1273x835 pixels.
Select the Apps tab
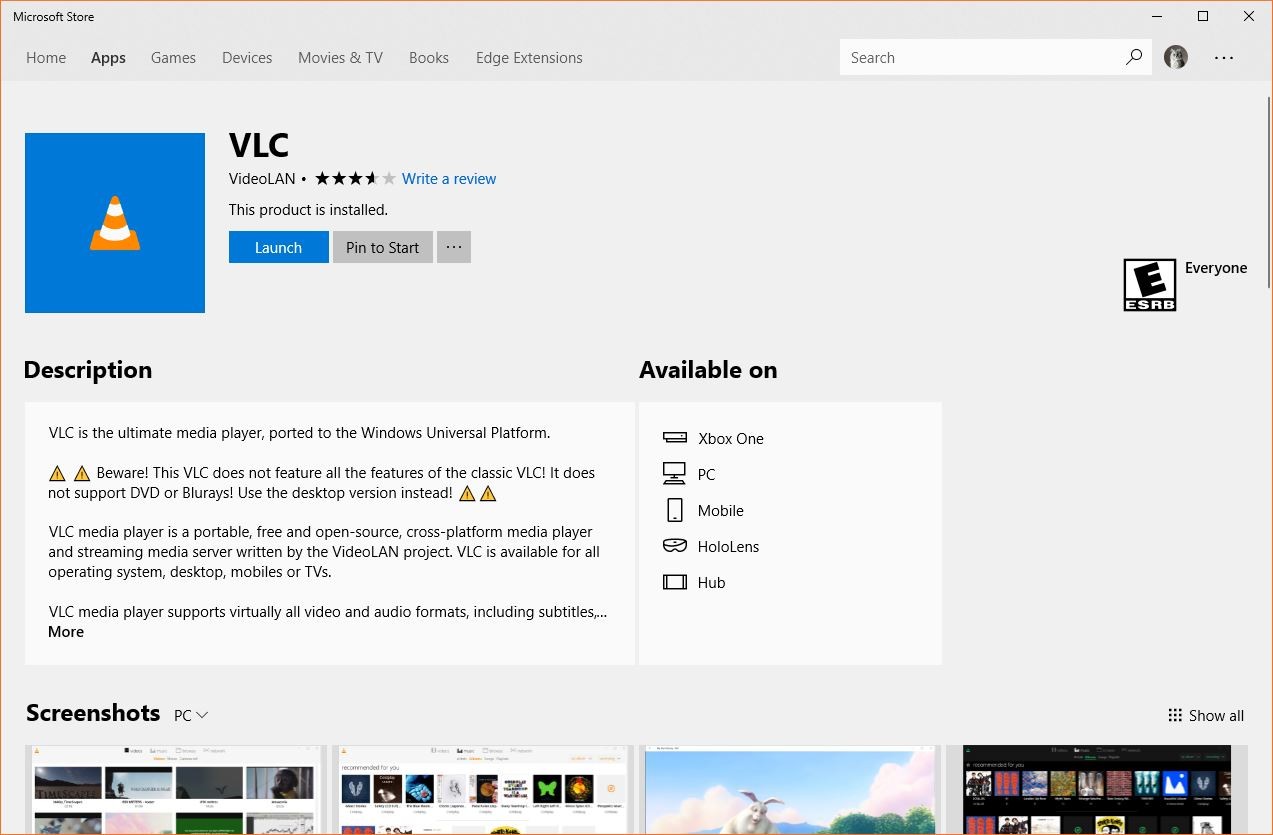(108, 58)
